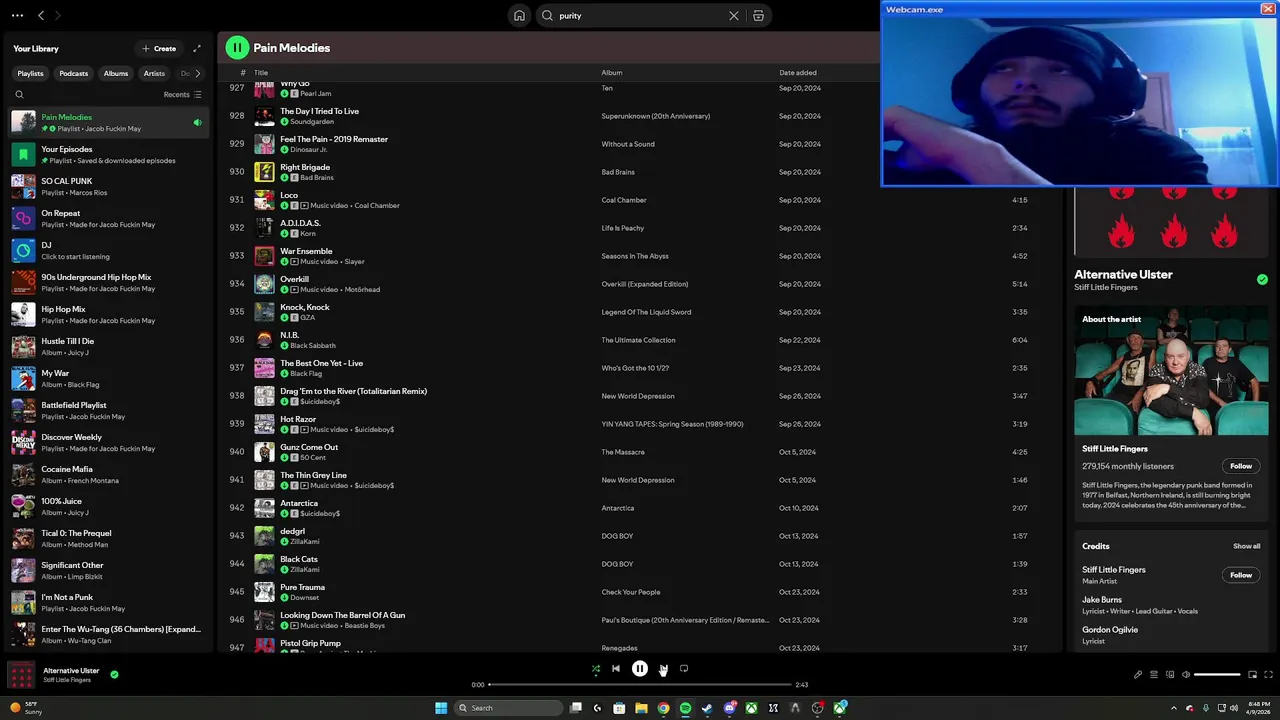Image resolution: width=1280 pixels, height=720 pixels.
Task: Open the Browse icon in search bar
Action: coord(758,16)
